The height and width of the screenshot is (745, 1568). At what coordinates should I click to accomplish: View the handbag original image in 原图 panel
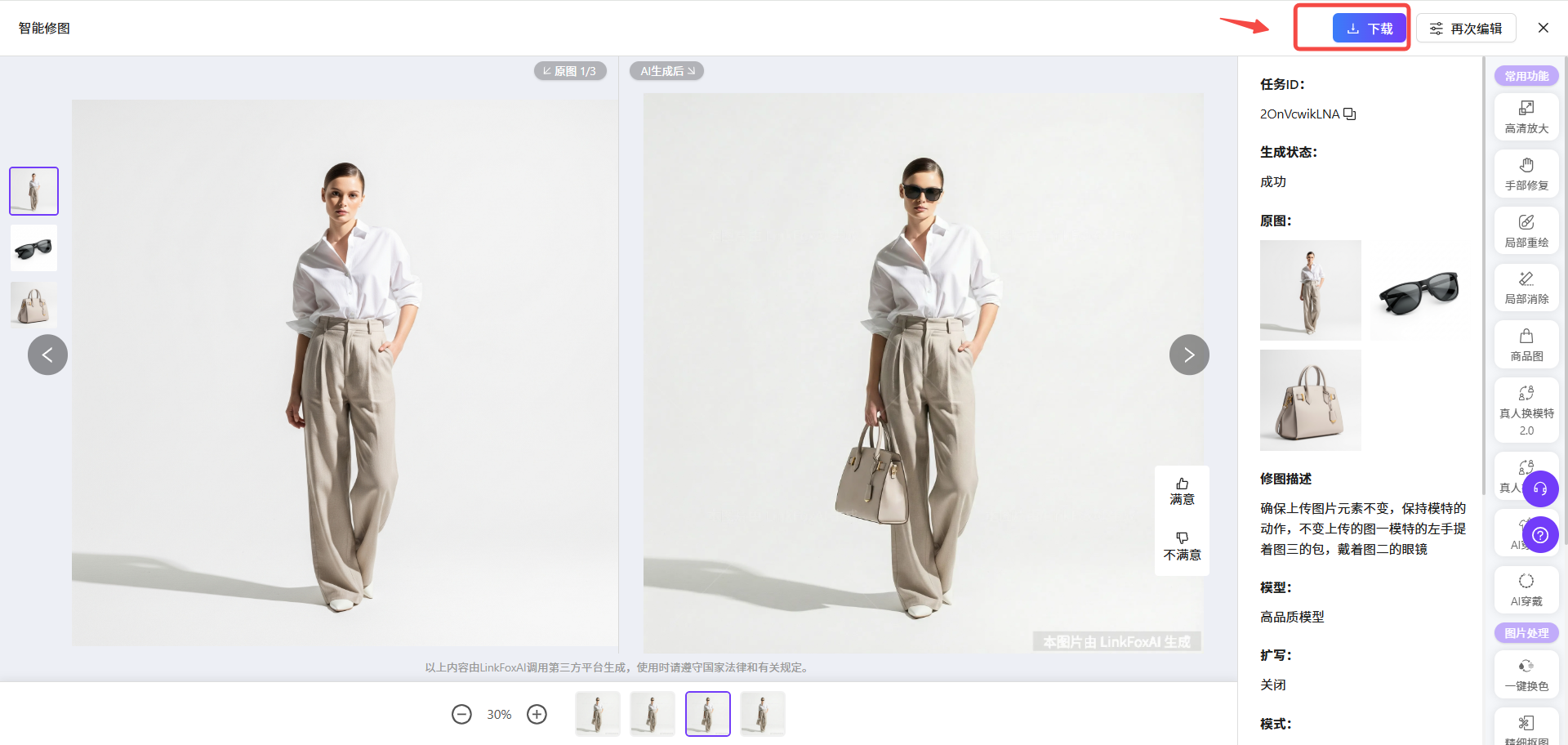(x=1311, y=400)
